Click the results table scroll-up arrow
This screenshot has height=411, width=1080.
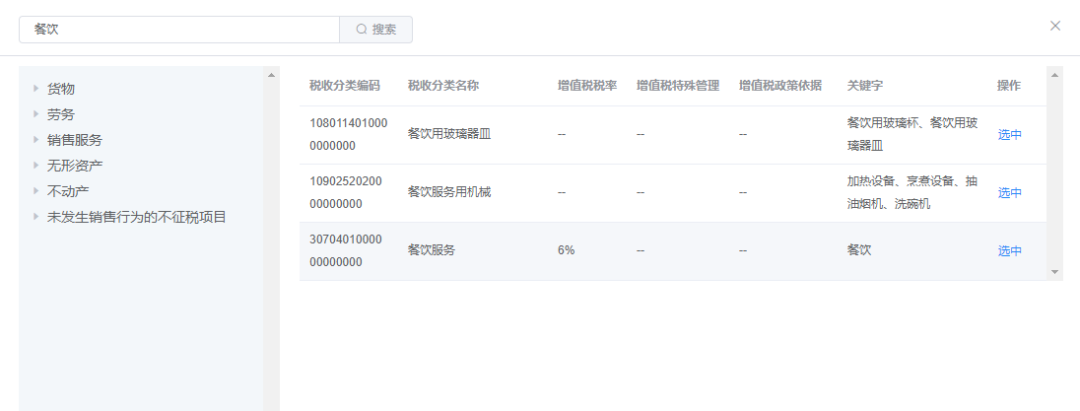click(1055, 75)
